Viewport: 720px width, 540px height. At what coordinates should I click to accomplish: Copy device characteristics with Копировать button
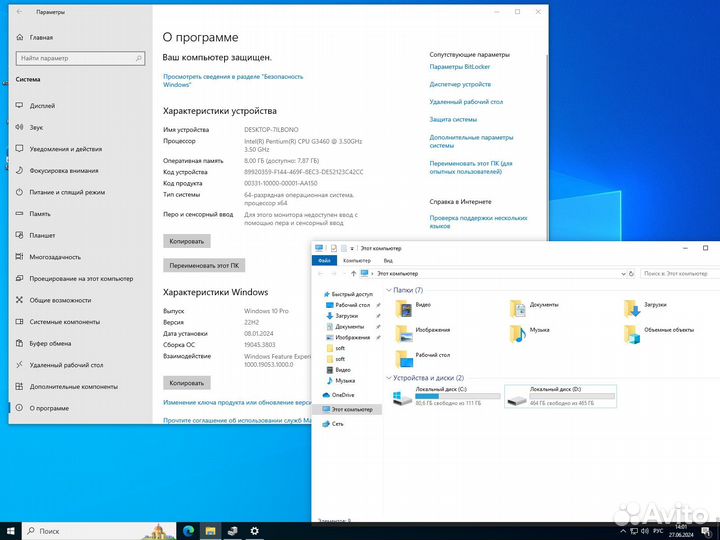coord(186,241)
